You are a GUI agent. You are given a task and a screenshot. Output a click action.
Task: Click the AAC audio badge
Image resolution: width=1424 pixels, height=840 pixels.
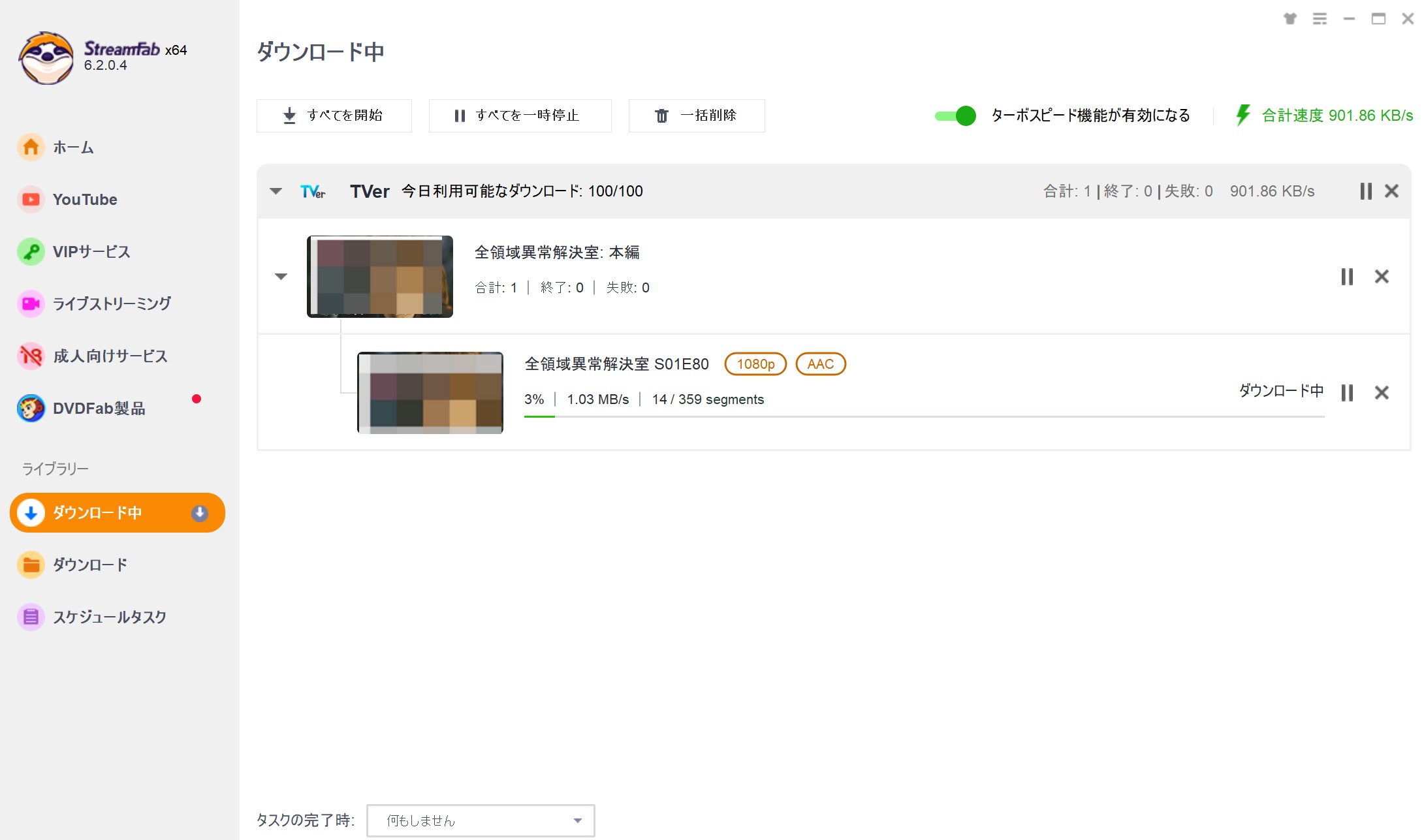pyautogui.click(x=821, y=364)
